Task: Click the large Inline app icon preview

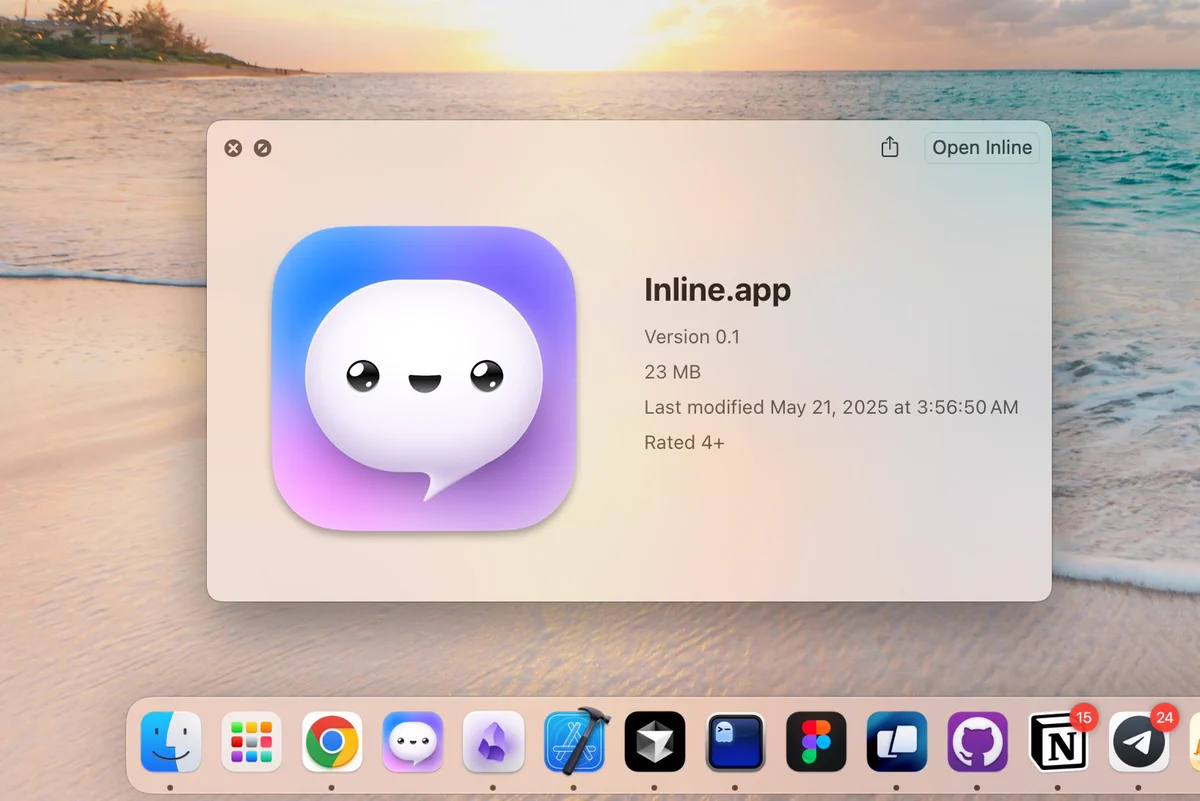Action: click(424, 378)
